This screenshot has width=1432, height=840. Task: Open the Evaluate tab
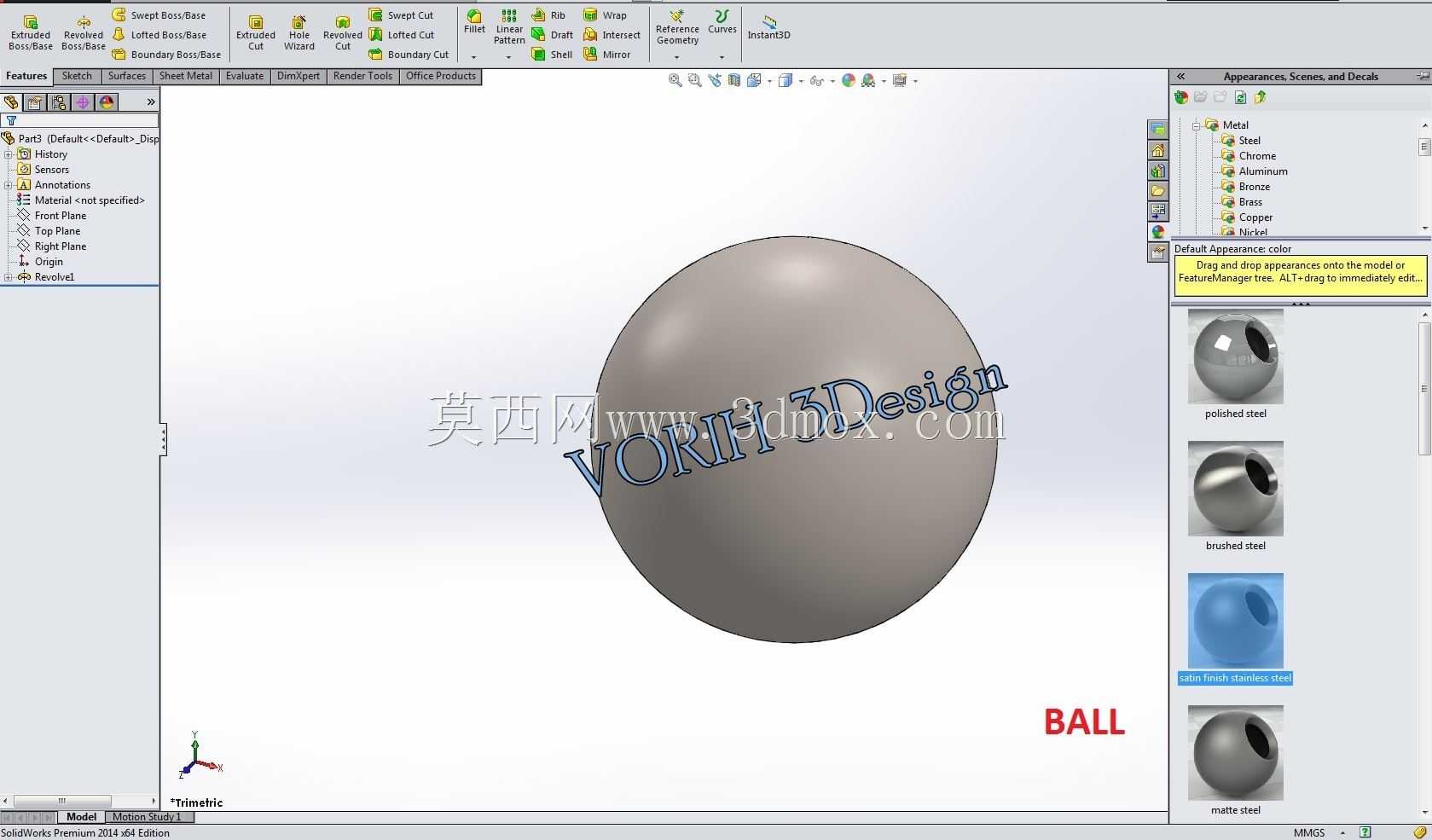[x=245, y=76]
